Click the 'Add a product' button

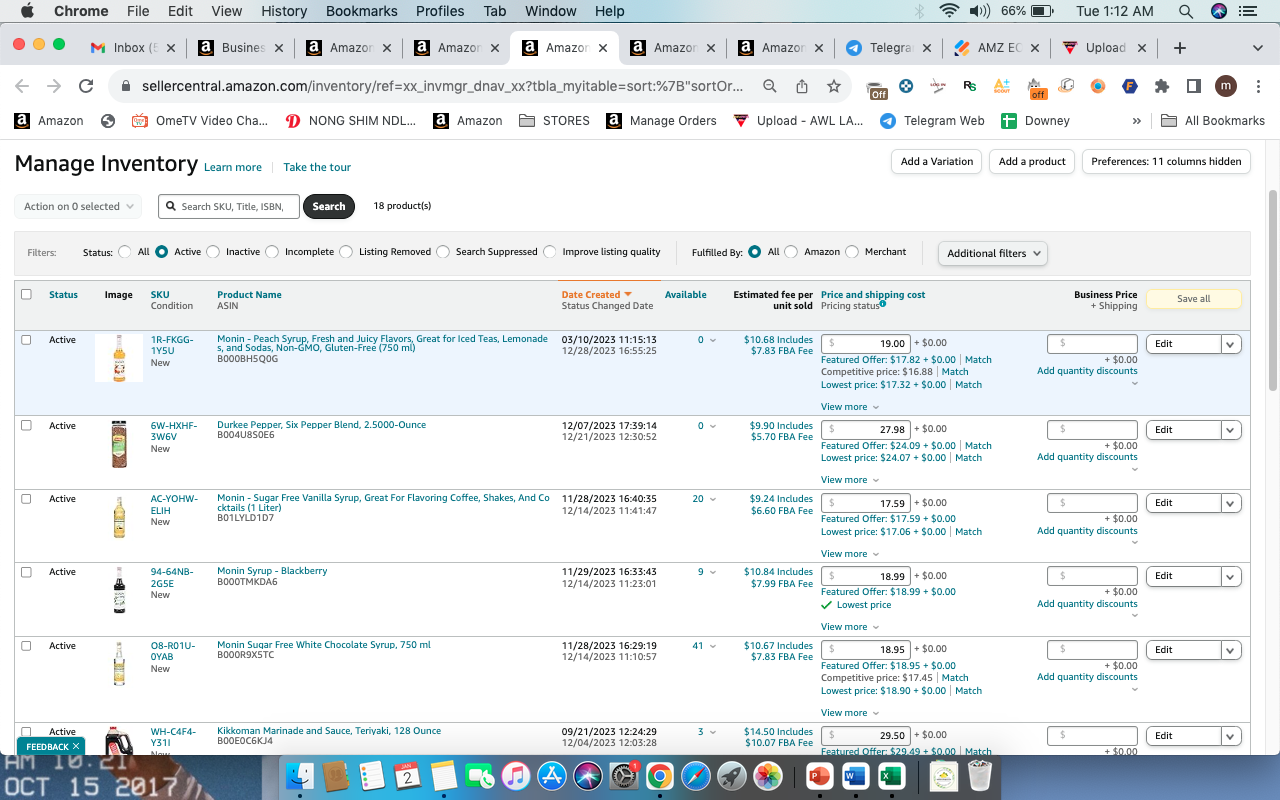(1033, 161)
